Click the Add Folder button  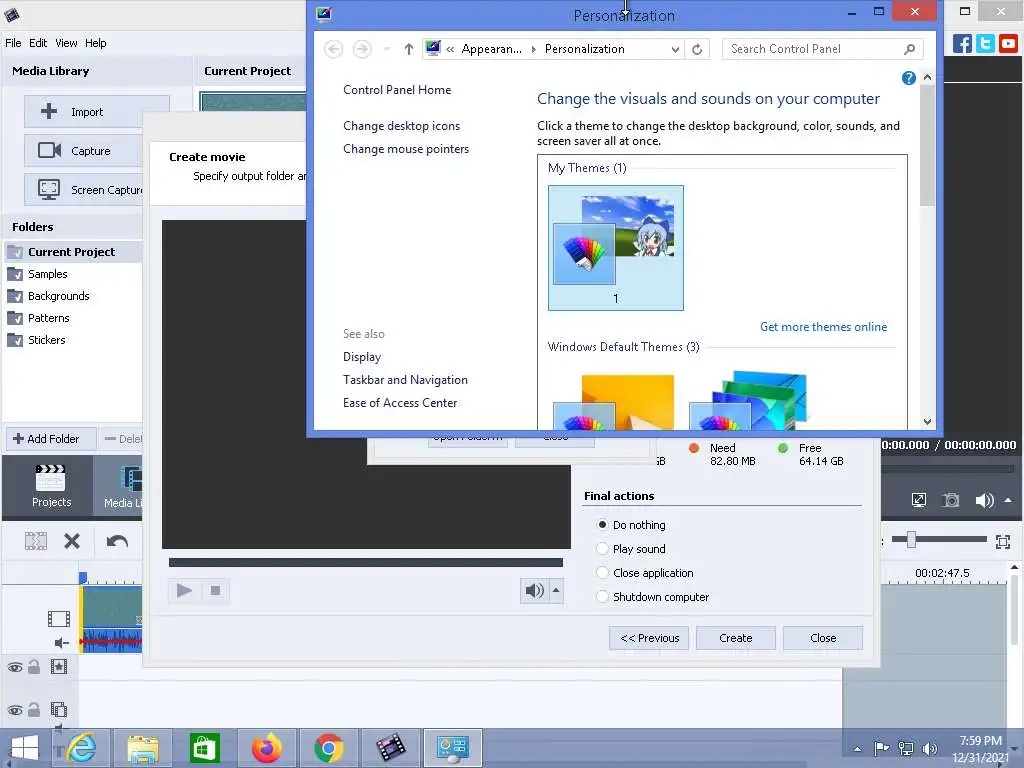(x=51, y=439)
